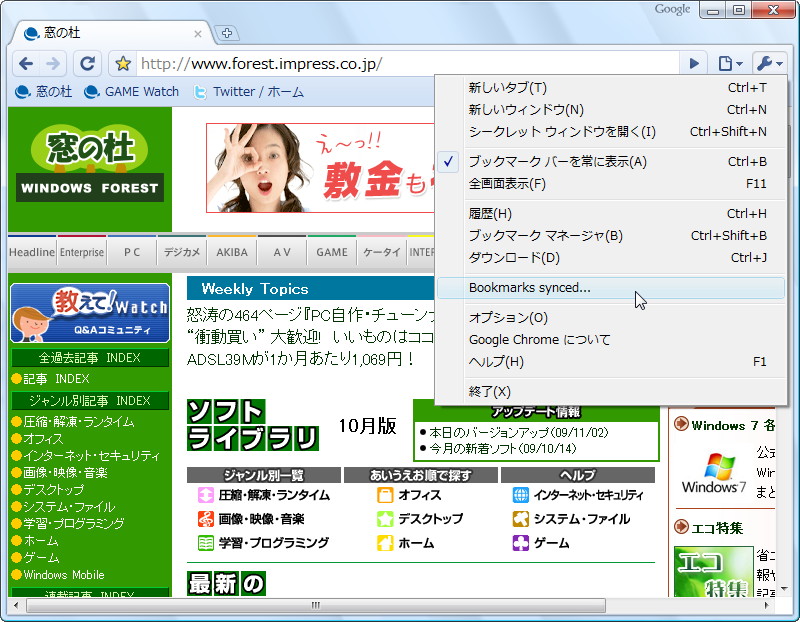Click the インターネット・セキュリティ globe icon
The height and width of the screenshot is (622, 800).
click(519, 494)
